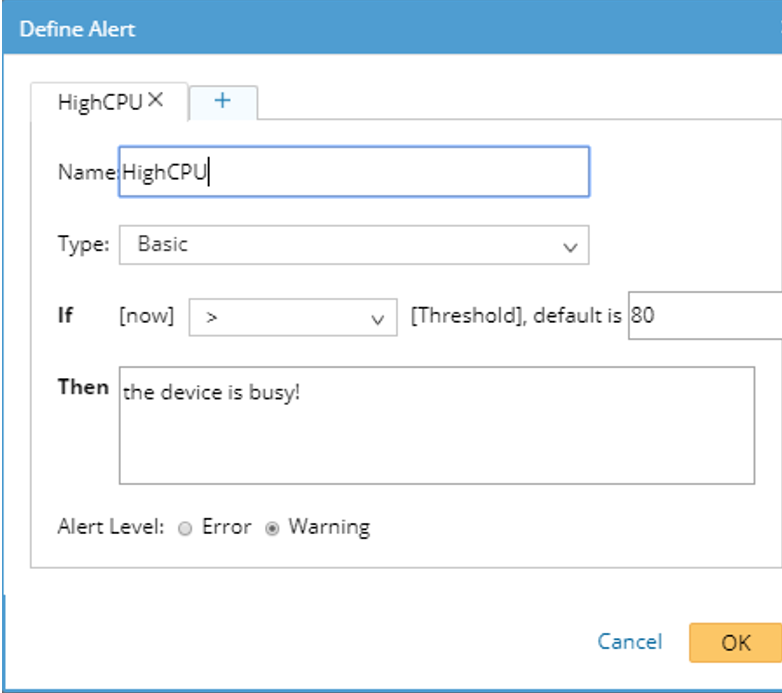
Task: Select the Warning alert level radio
Action: 271,529
